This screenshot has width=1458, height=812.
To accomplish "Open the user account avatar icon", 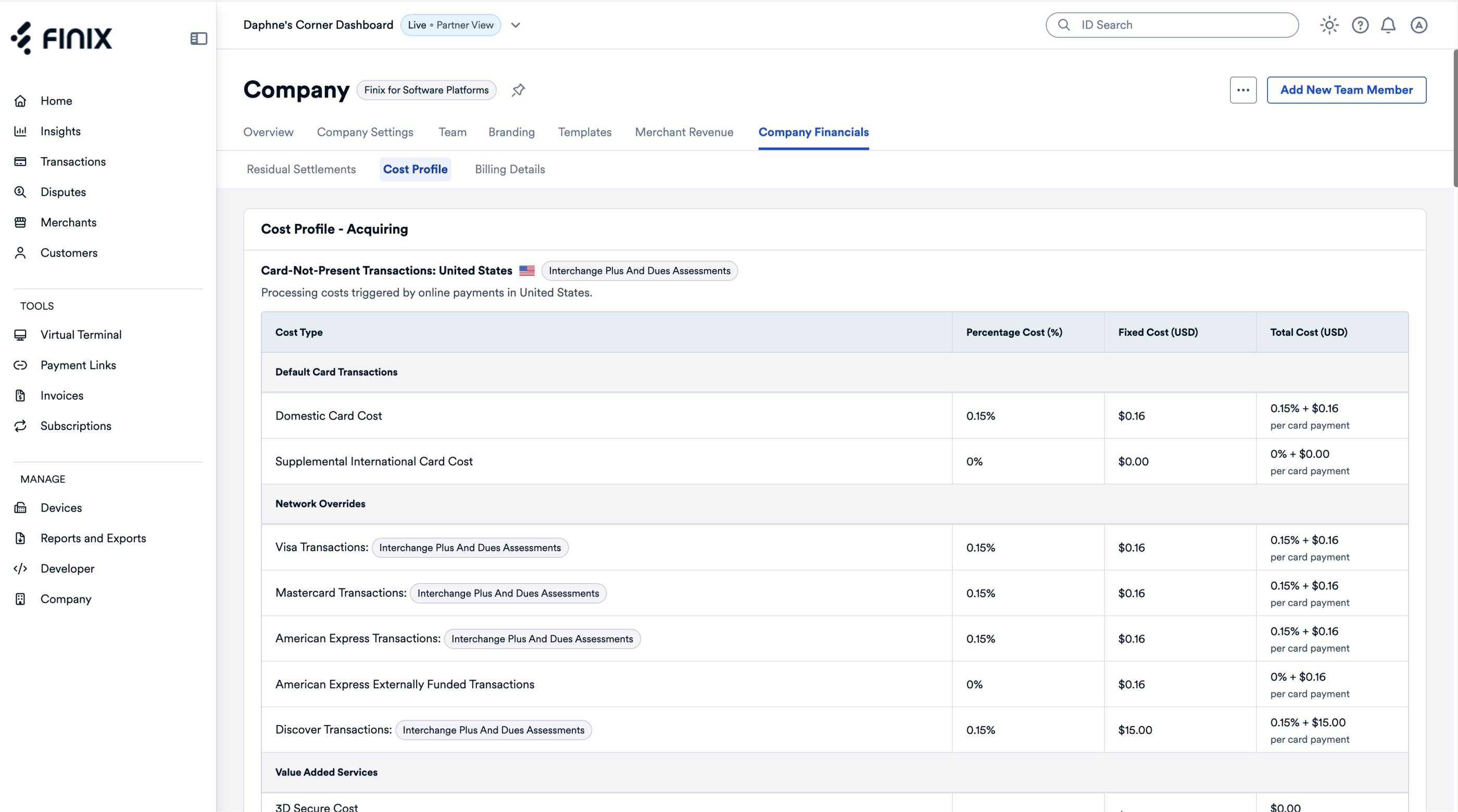I will (1418, 25).
